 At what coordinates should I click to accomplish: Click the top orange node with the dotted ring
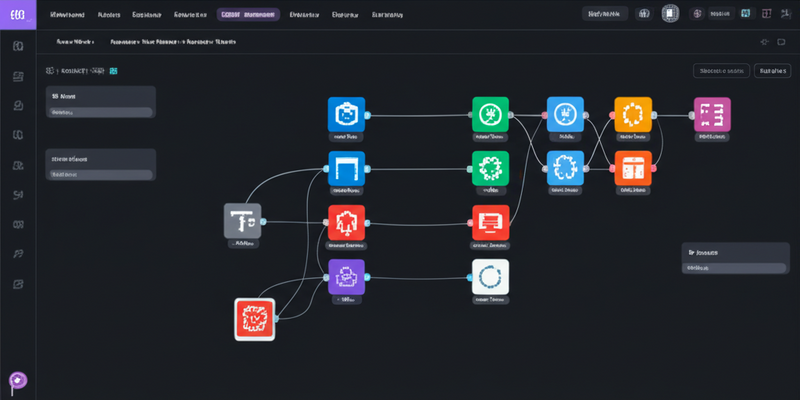(632, 114)
